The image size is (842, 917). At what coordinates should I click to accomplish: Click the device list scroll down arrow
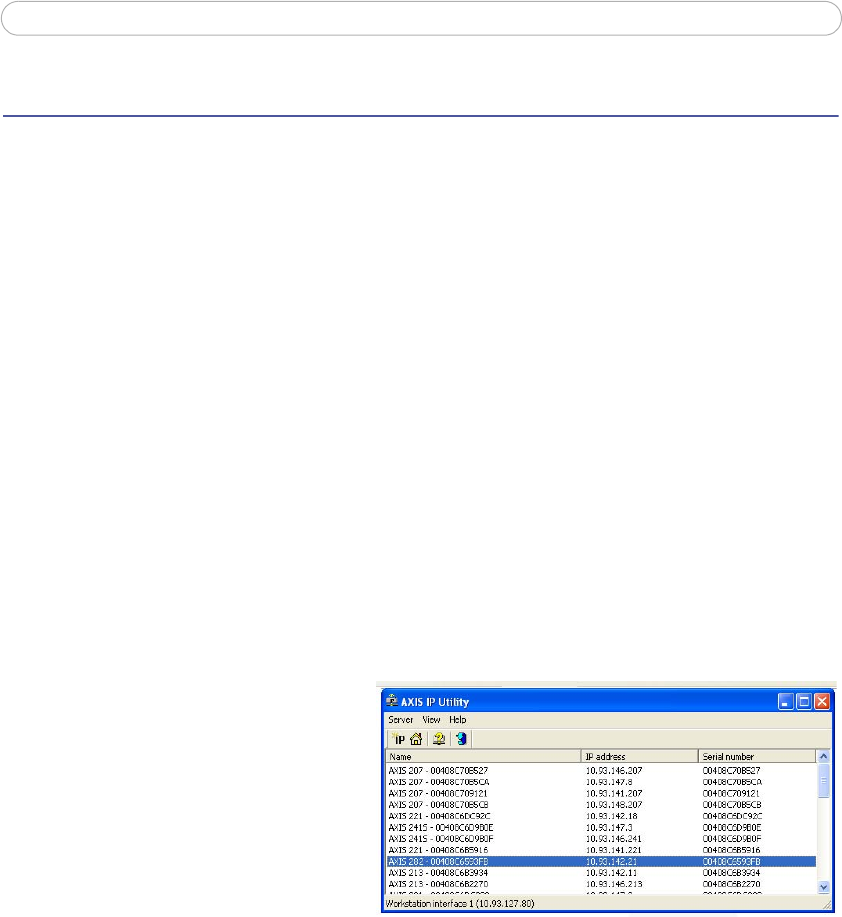click(x=823, y=886)
